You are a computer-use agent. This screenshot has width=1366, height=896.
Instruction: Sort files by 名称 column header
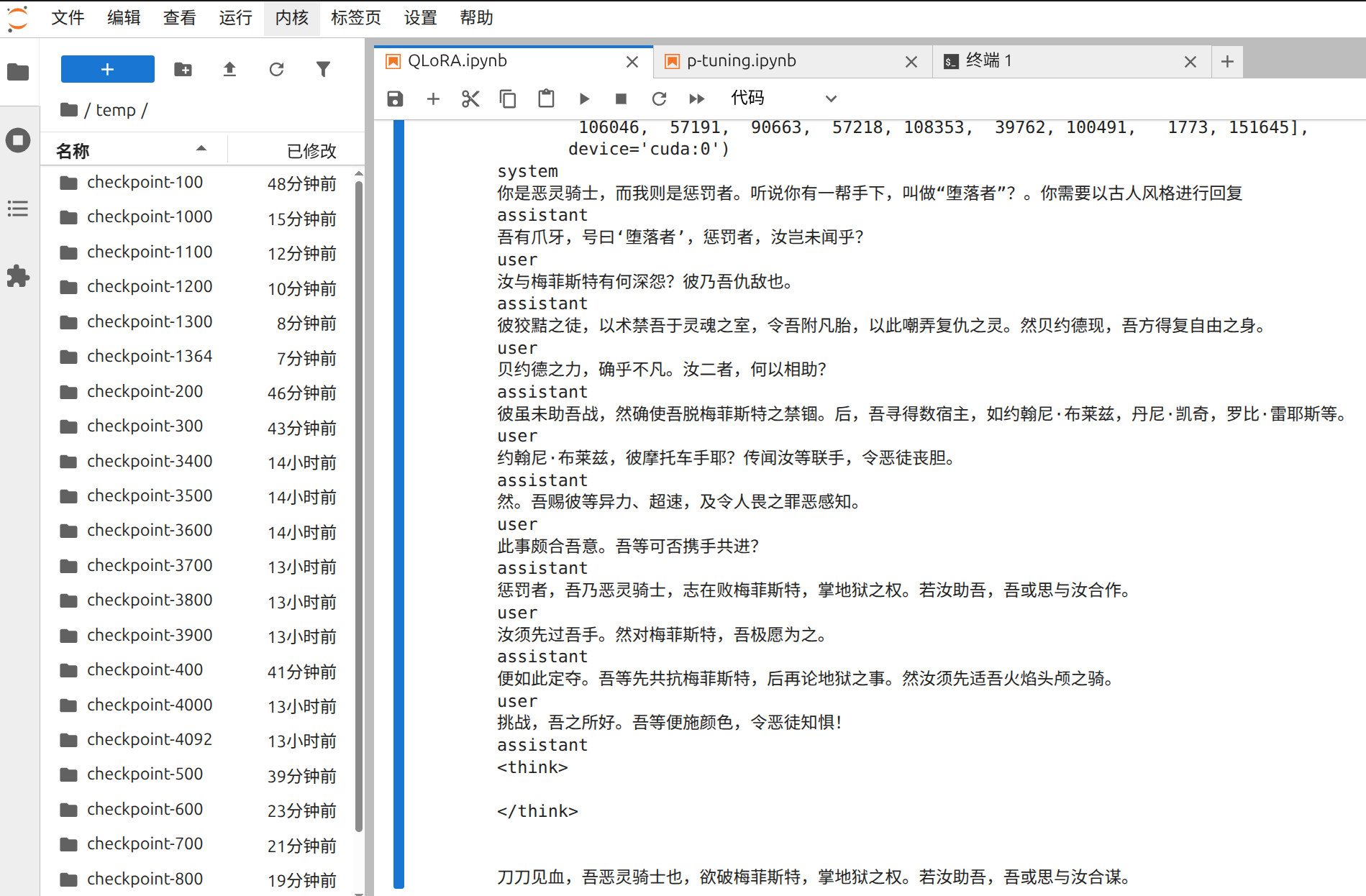coord(133,150)
